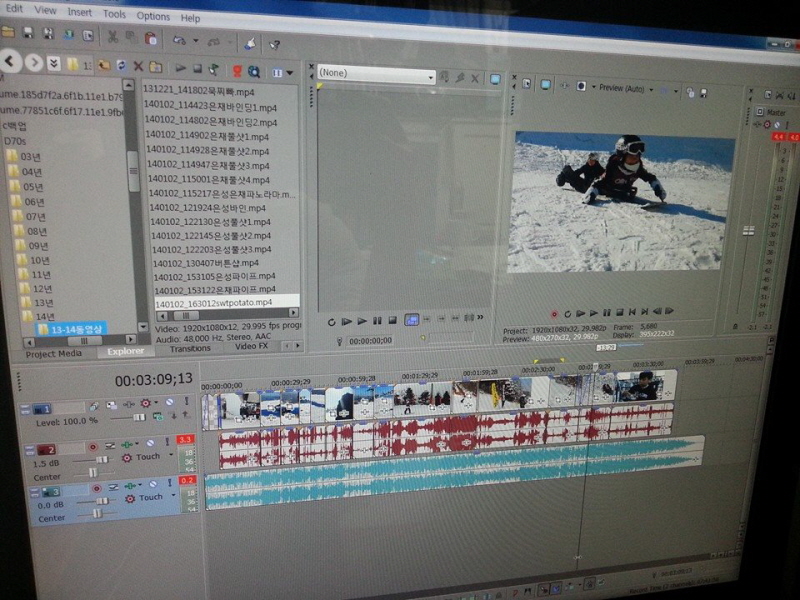Click the Master bus FX gear icon
This screenshot has width=800, height=600.
coord(767,124)
